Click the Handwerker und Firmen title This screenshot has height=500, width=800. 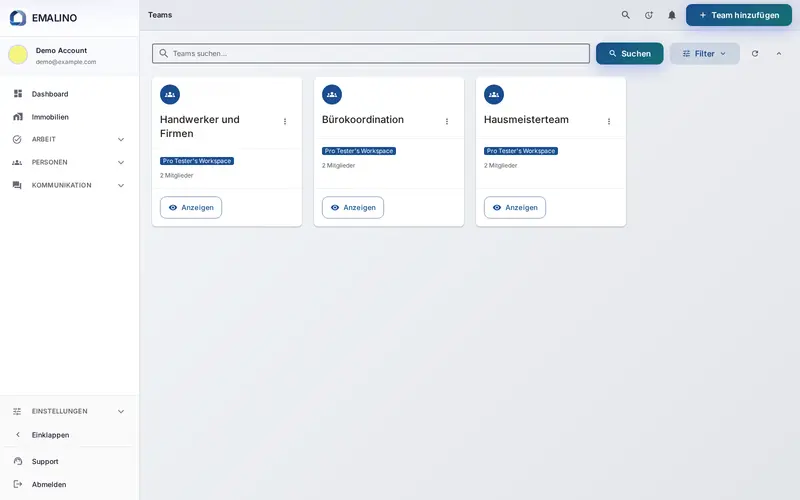(199, 127)
